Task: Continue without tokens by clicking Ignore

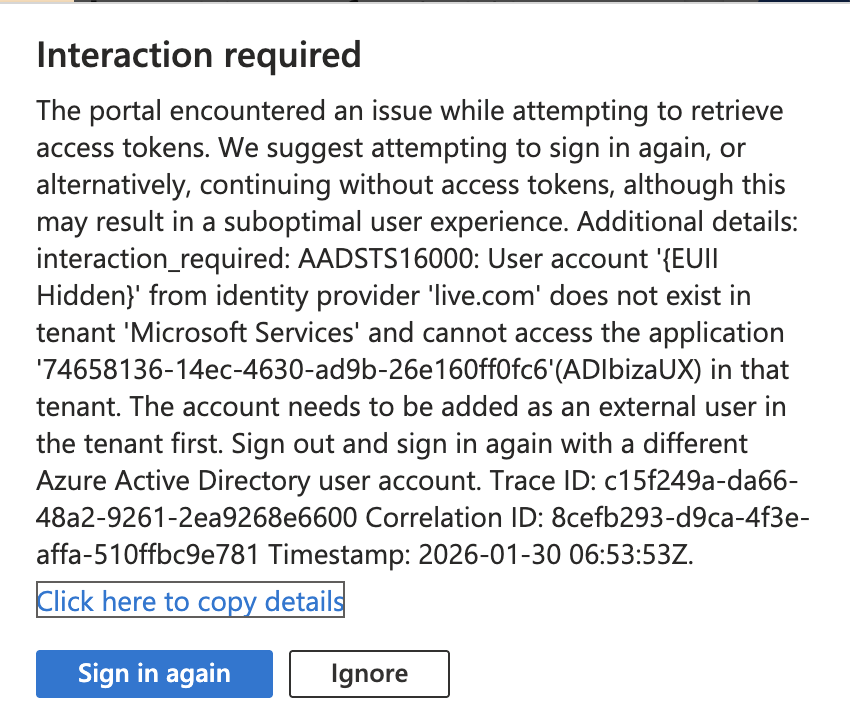Action: tap(368, 674)
